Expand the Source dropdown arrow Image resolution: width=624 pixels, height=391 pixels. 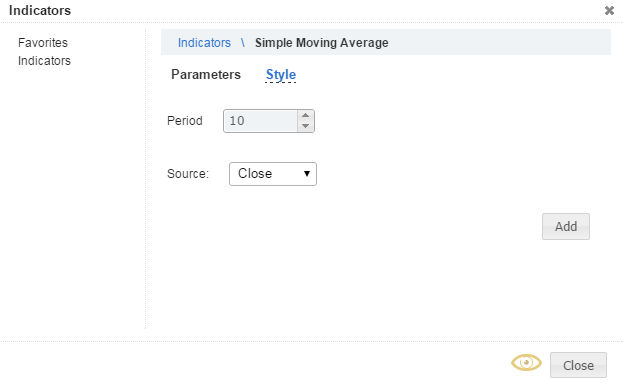pyautogui.click(x=306, y=174)
